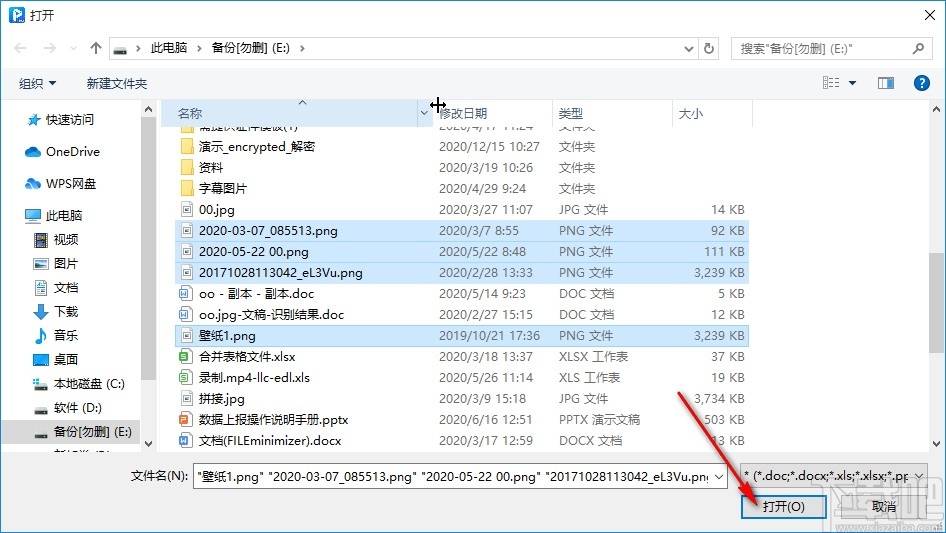Image resolution: width=946 pixels, height=533 pixels.
Task: Sort files by 名称 column
Action: coord(189,113)
